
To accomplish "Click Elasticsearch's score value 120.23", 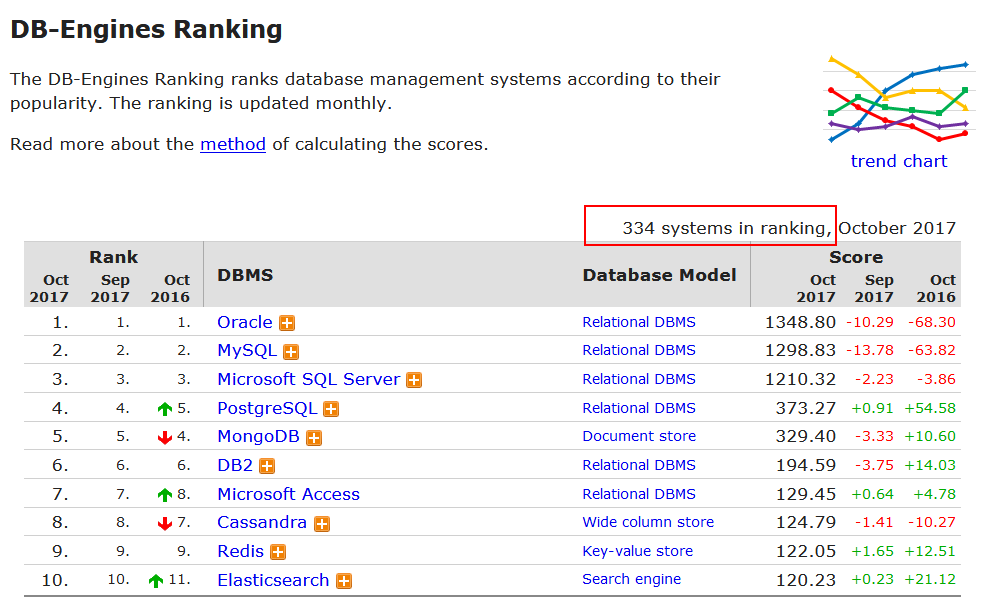I will [806, 581].
